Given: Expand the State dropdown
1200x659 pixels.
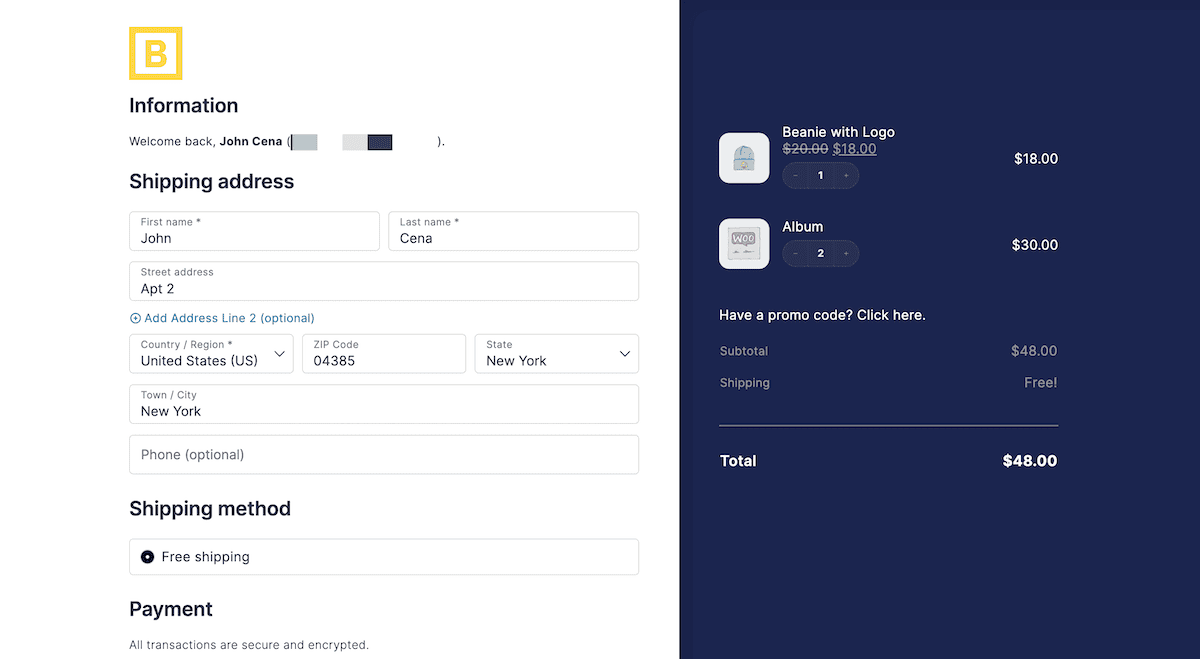Looking at the screenshot, I should pos(556,354).
